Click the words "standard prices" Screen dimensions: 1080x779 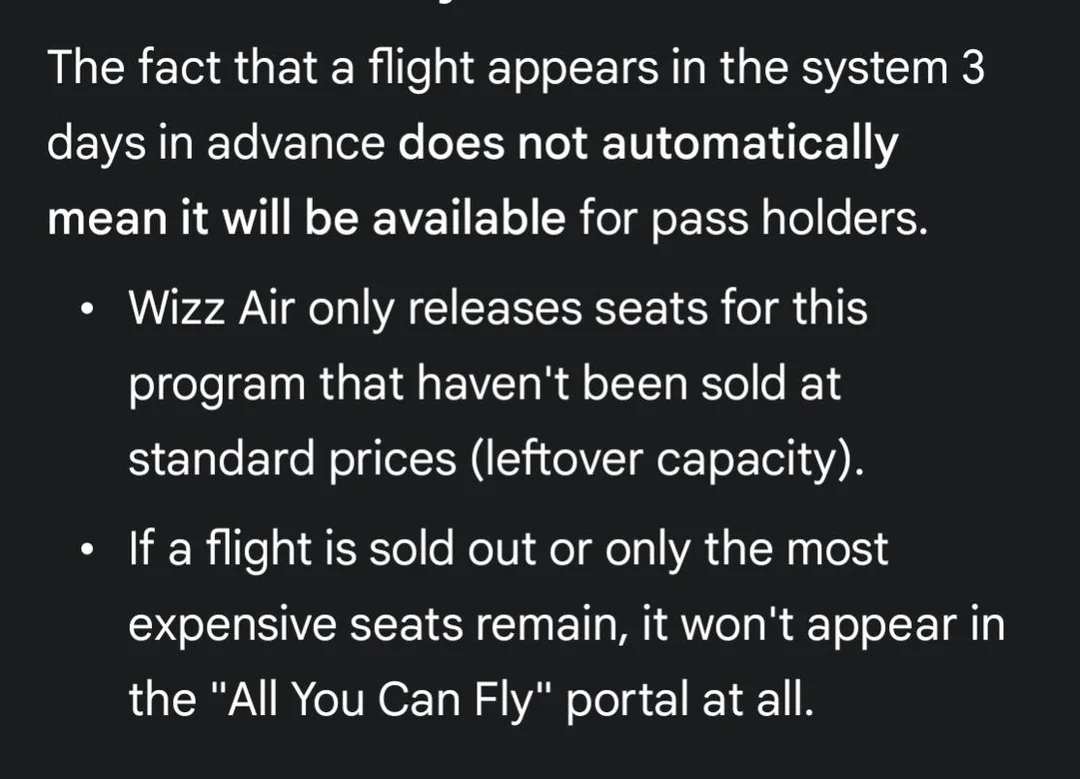pyautogui.click(x=292, y=461)
